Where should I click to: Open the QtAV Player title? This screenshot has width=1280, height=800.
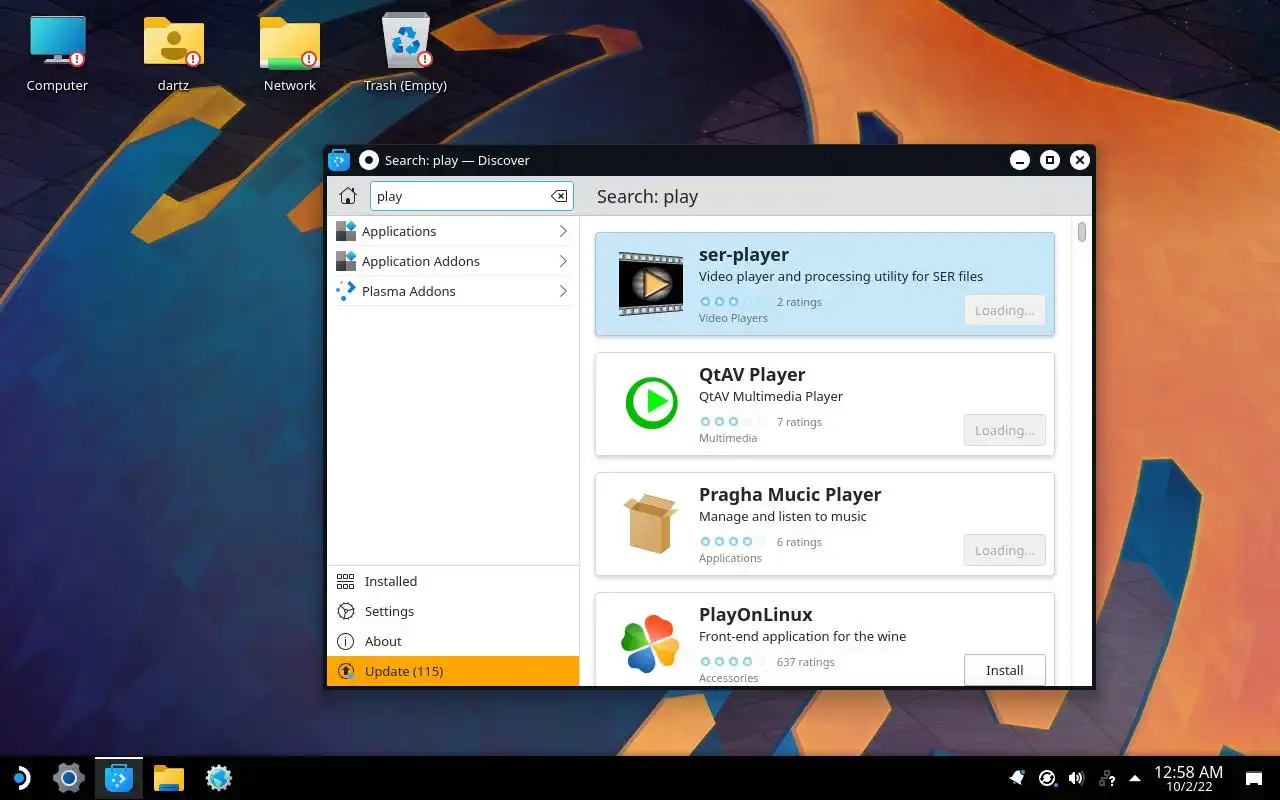point(752,374)
